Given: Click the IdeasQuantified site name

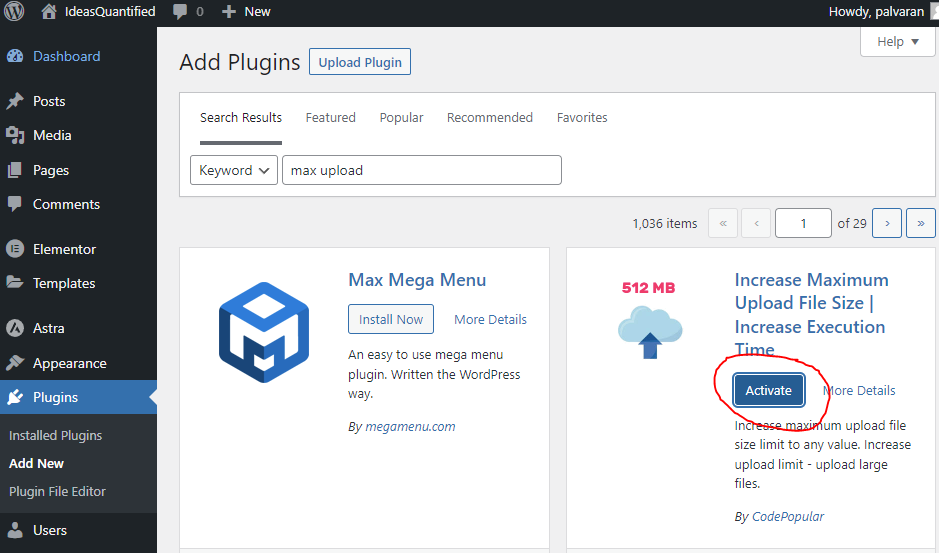Looking at the screenshot, I should [x=110, y=11].
